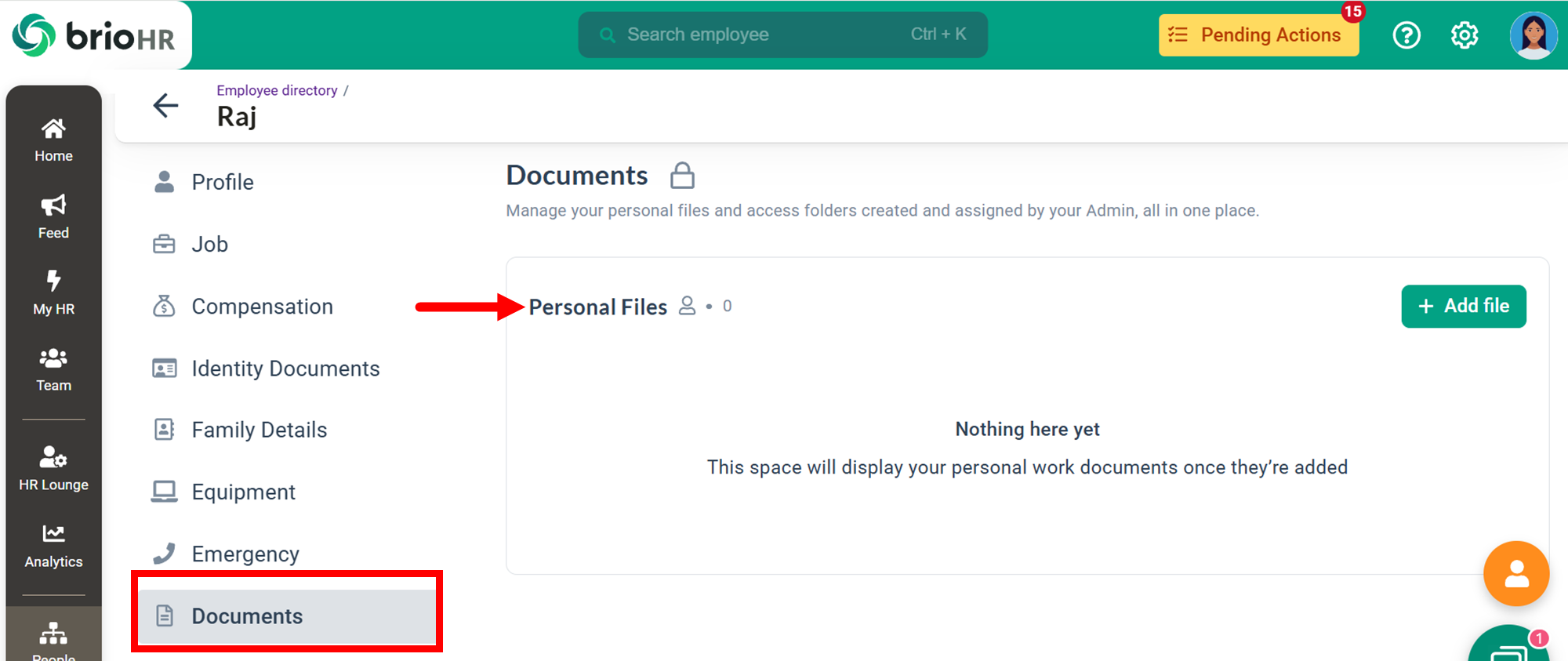Viewport: 1568px width, 661px height.
Task: Open Identity Documents section
Action: click(285, 369)
